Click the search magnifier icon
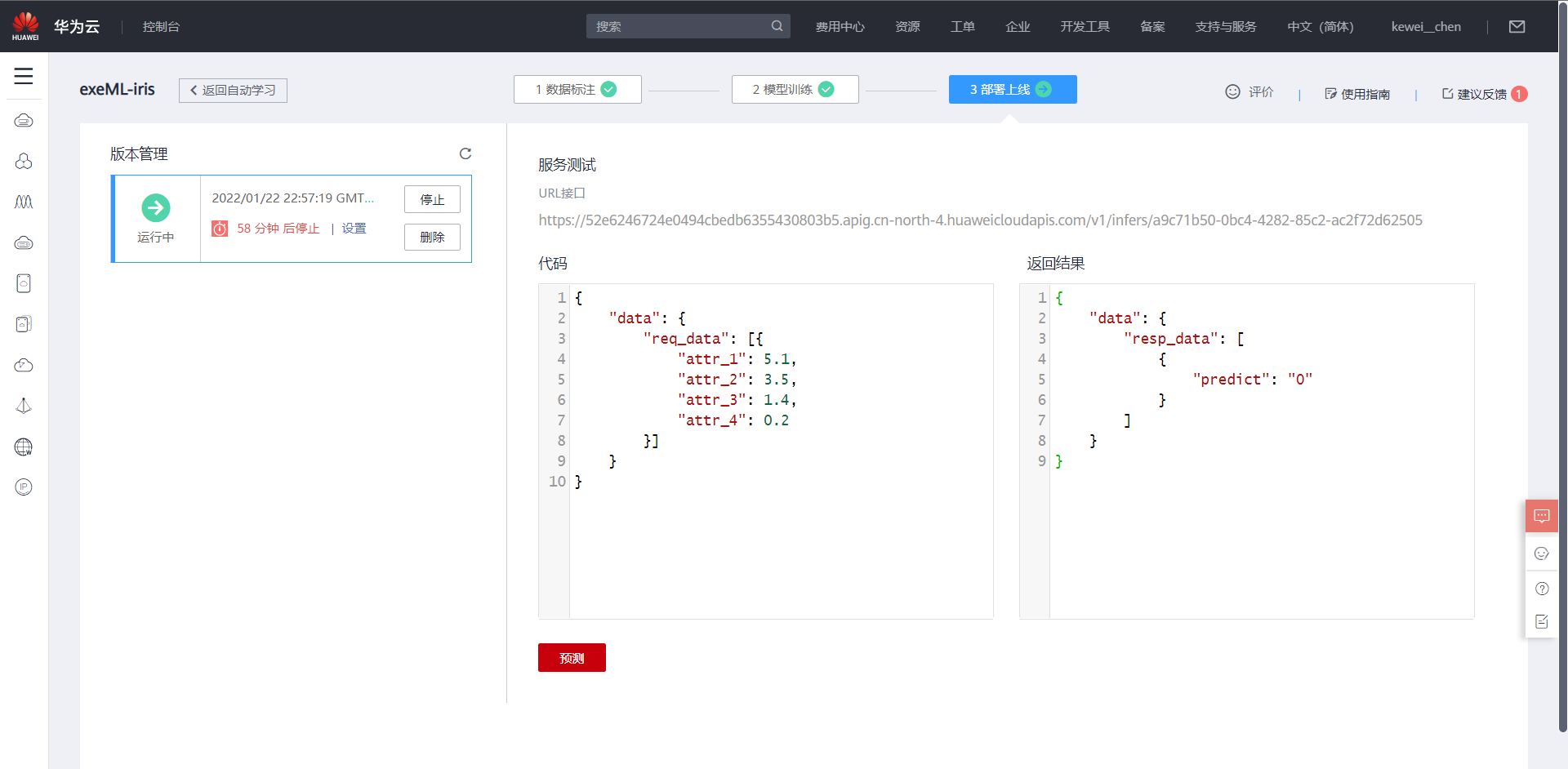Image resolution: width=1568 pixels, height=769 pixels. (777, 26)
